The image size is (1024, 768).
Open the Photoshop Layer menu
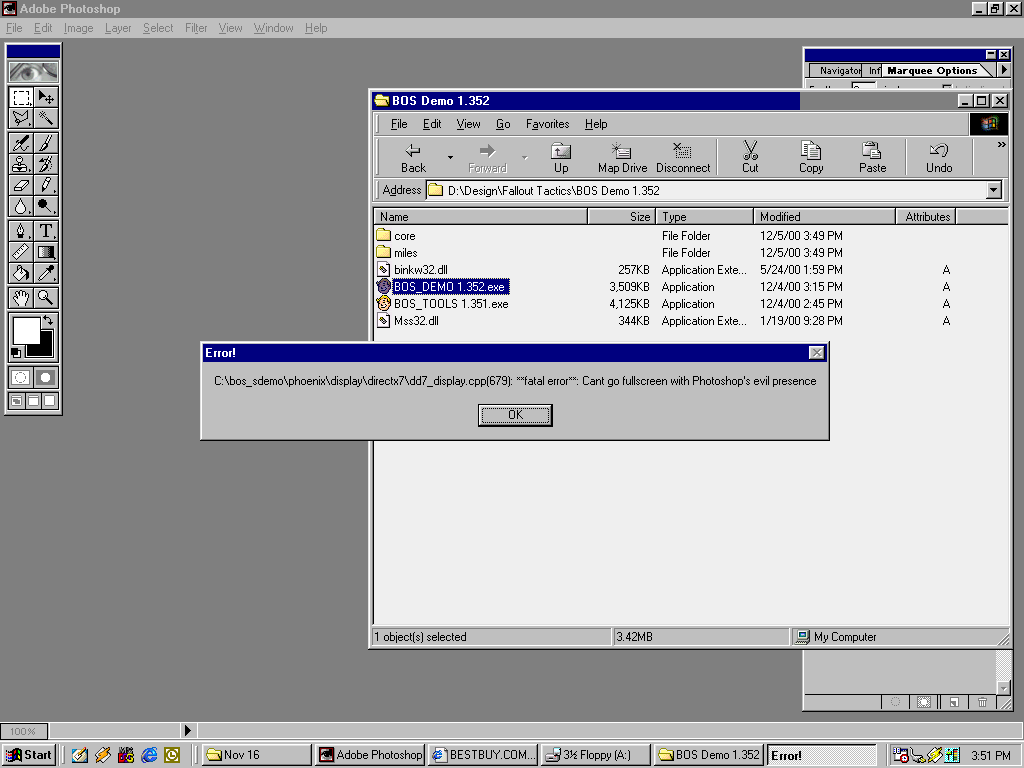(x=118, y=28)
